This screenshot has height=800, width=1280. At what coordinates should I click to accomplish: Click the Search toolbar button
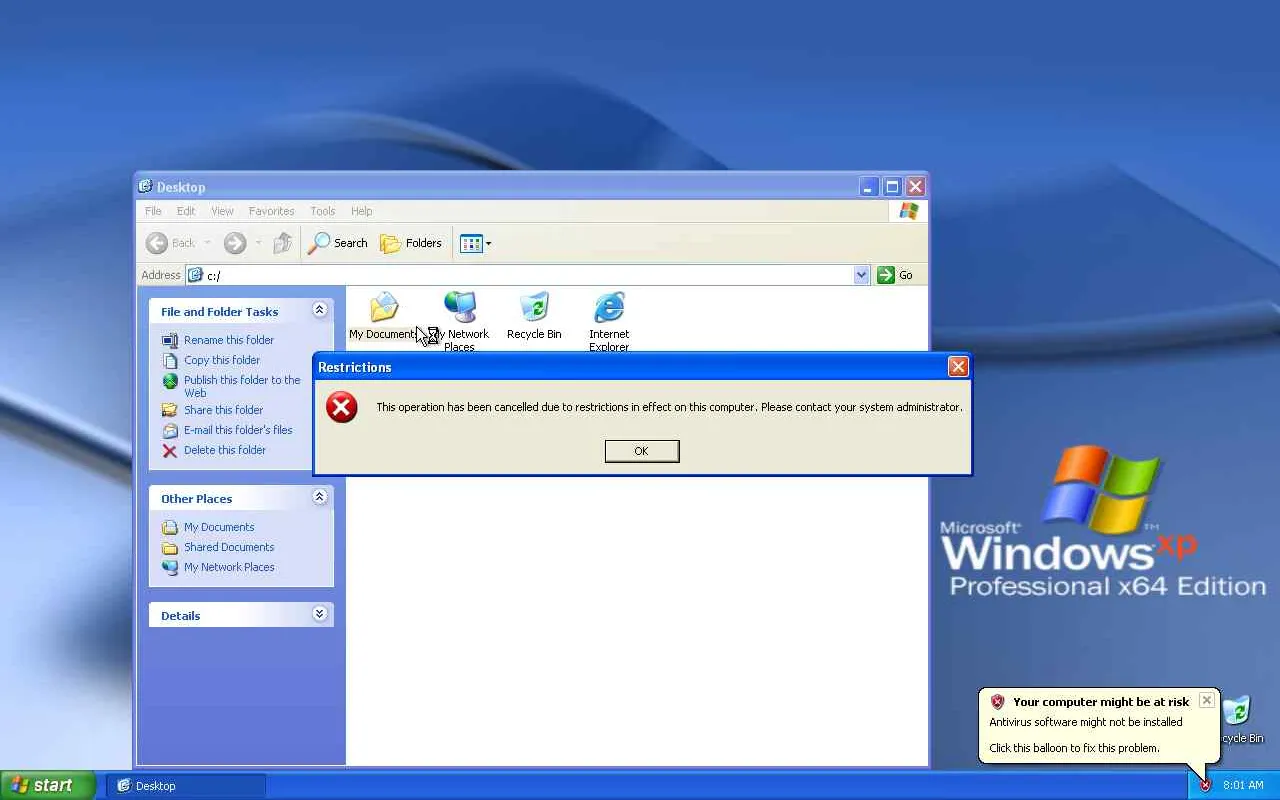(x=338, y=243)
